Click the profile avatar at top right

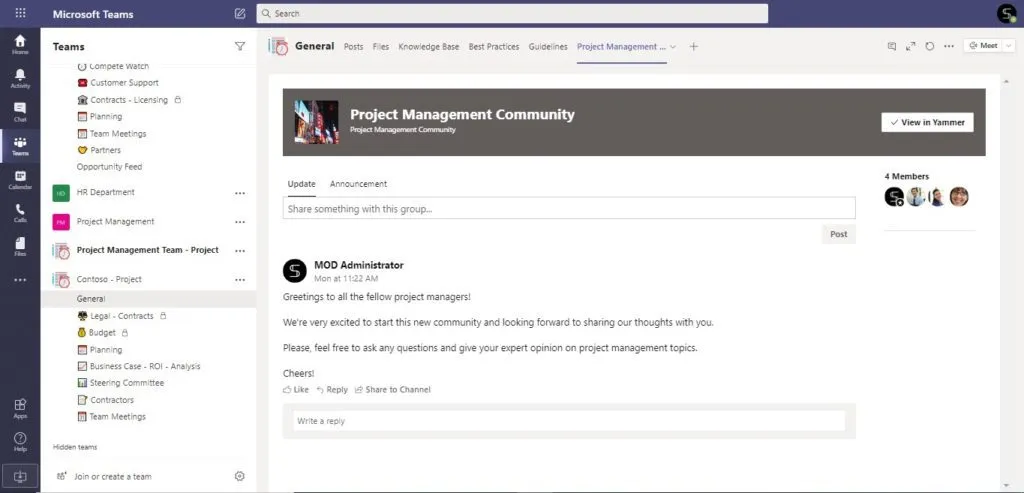pyautogui.click(x=1007, y=14)
